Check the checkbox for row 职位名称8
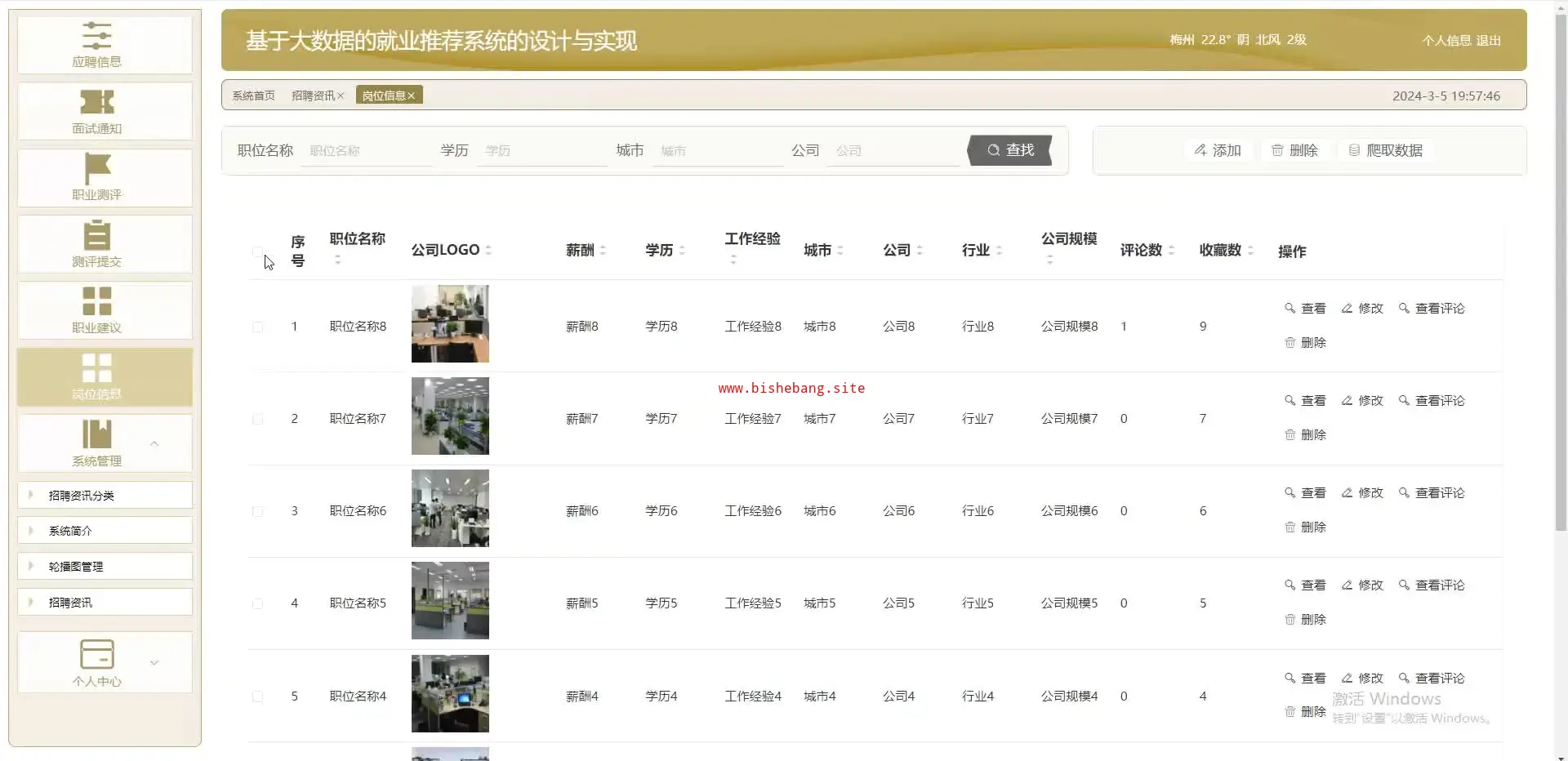The image size is (1568, 761). pos(258,327)
